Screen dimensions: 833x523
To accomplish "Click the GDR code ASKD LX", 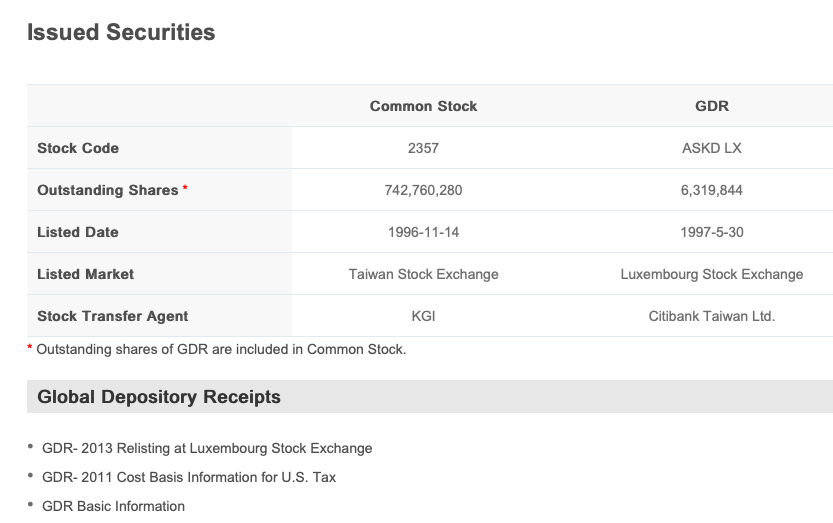I will [x=711, y=148].
